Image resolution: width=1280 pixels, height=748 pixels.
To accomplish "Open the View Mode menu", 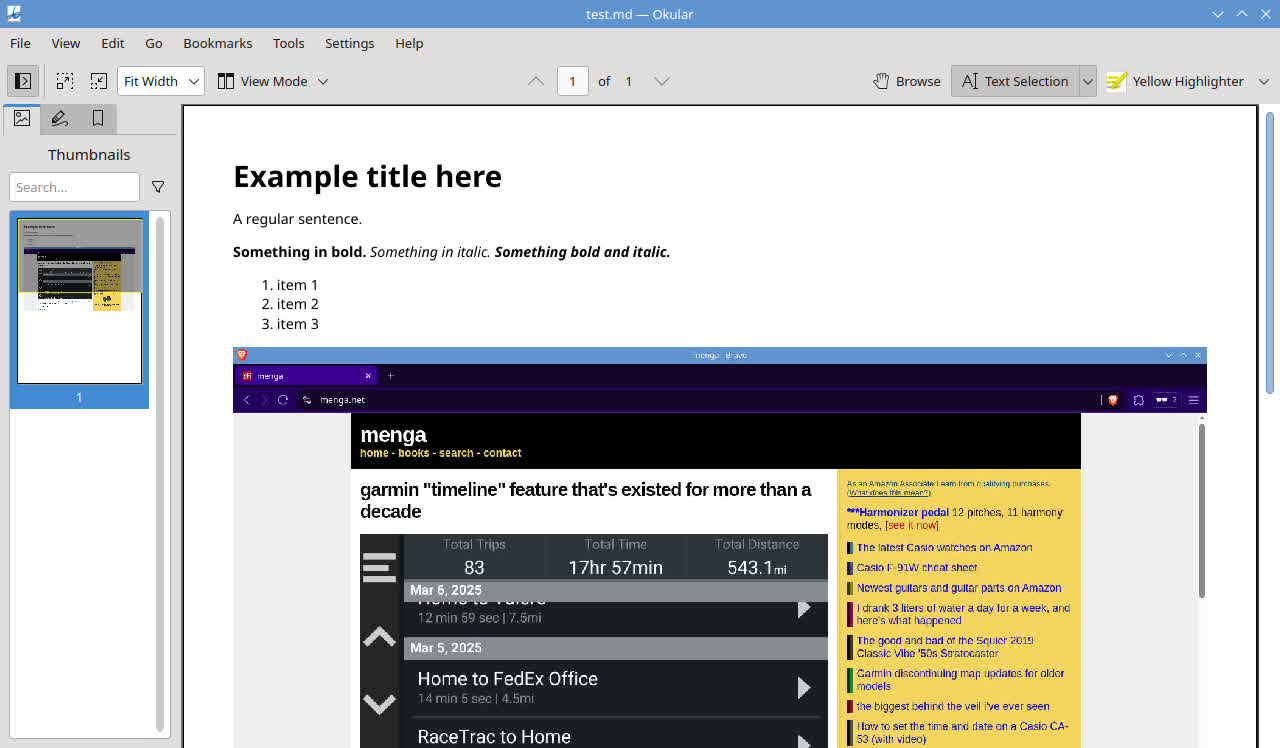I will pyautogui.click(x=273, y=81).
